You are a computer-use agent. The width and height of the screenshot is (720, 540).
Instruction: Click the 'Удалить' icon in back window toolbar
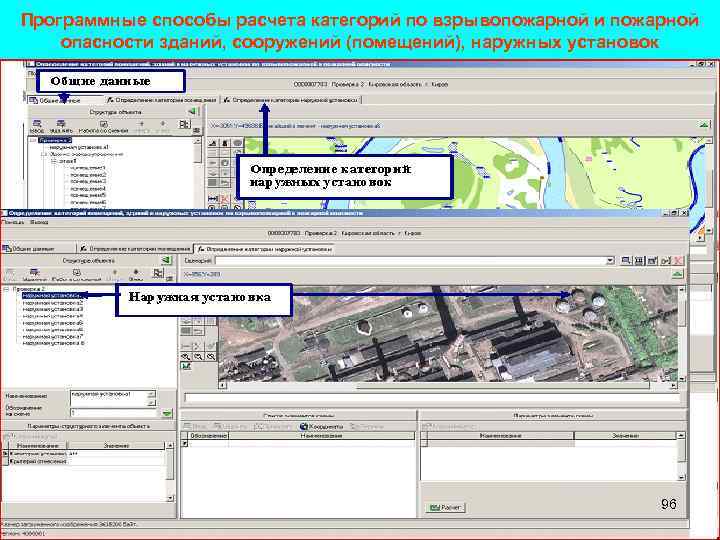point(61,126)
